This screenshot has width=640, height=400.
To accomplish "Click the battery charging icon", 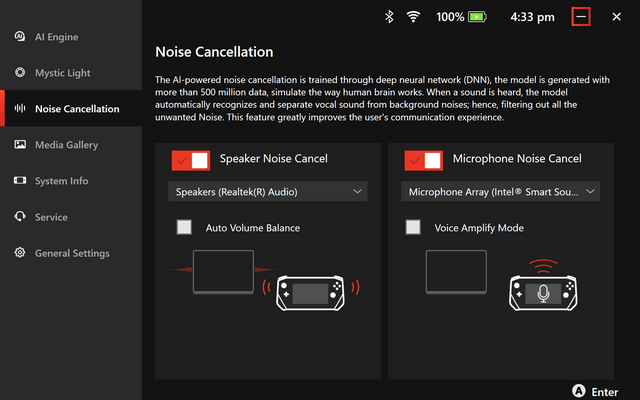I will pyautogui.click(x=477, y=17).
